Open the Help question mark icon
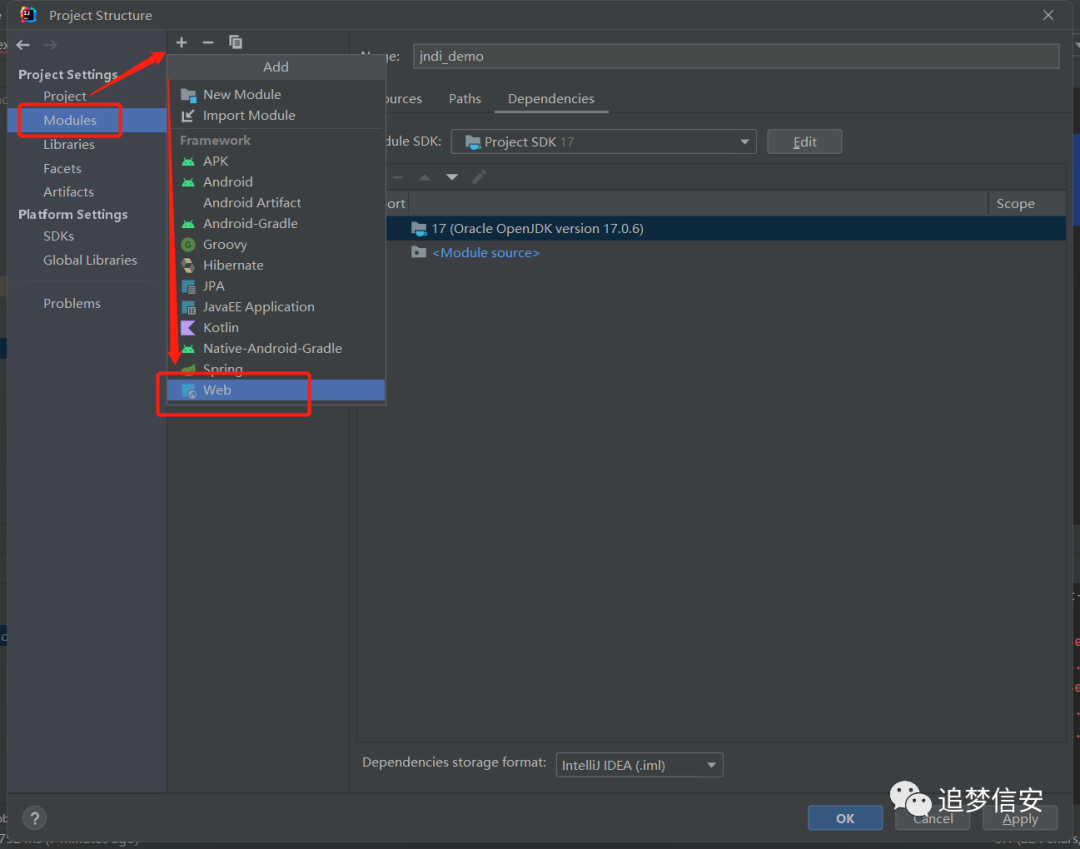The height and width of the screenshot is (849, 1080). (x=34, y=818)
